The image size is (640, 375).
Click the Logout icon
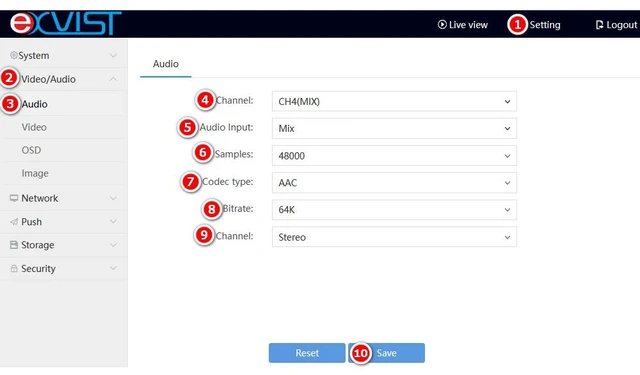(599, 25)
